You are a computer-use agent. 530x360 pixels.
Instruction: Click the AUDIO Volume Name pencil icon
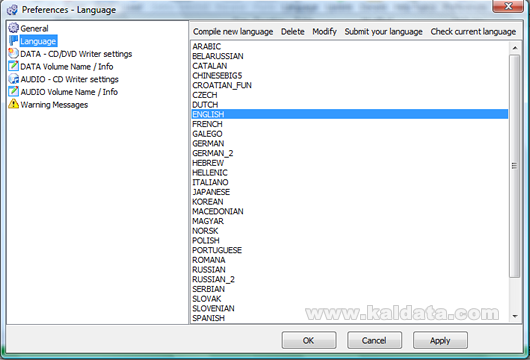[14, 91]
